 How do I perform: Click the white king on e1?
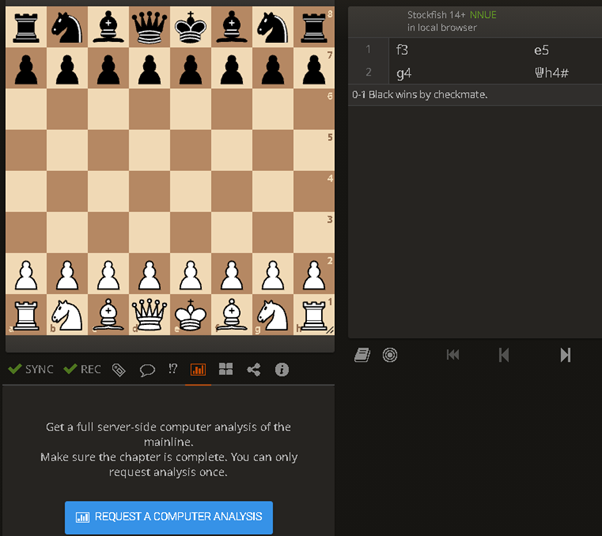(x=190, y=315)
